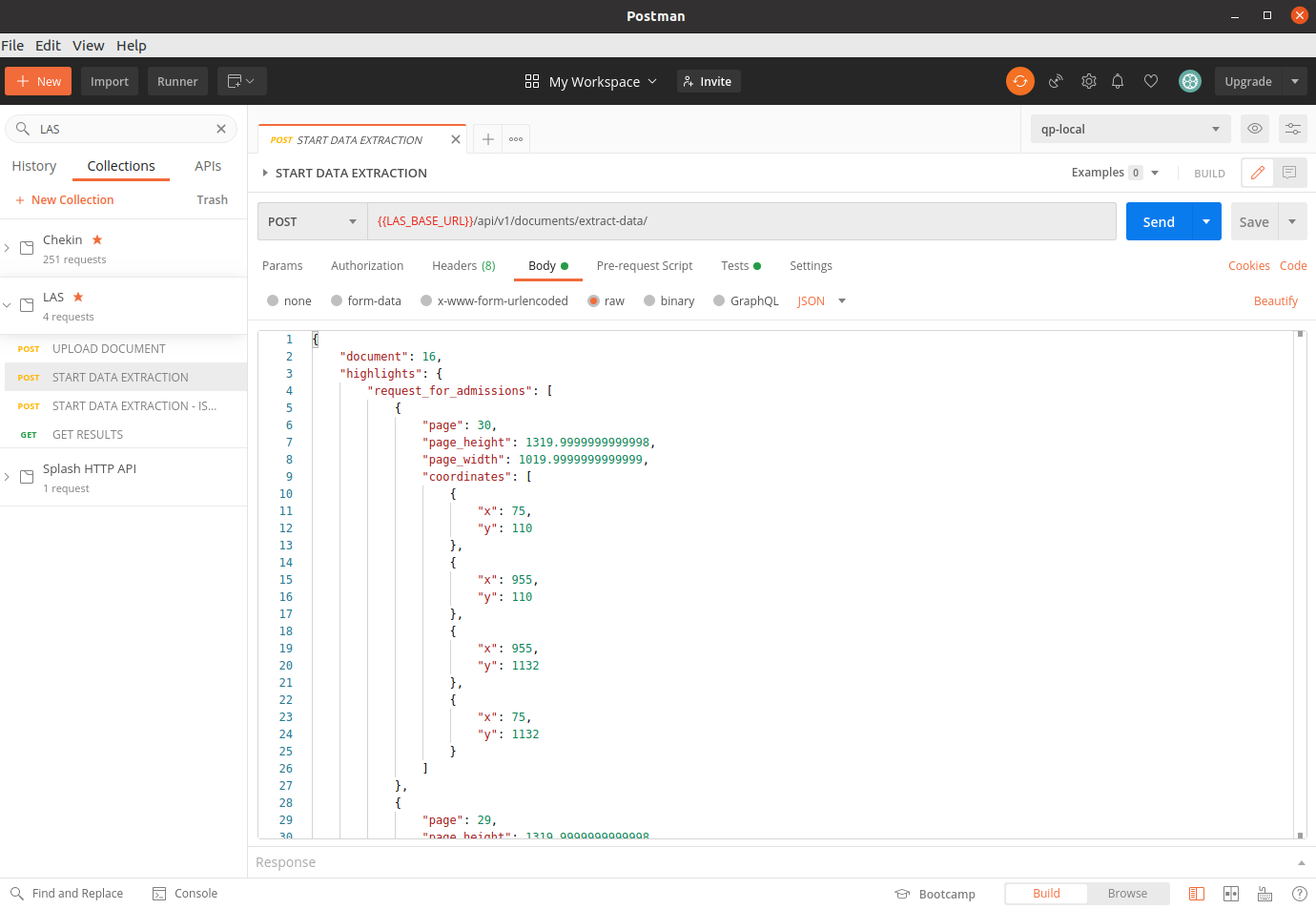Click the blue Send button
Image resolution: width=1316 pixels, height=909 pixels.
click(1158, 221)
